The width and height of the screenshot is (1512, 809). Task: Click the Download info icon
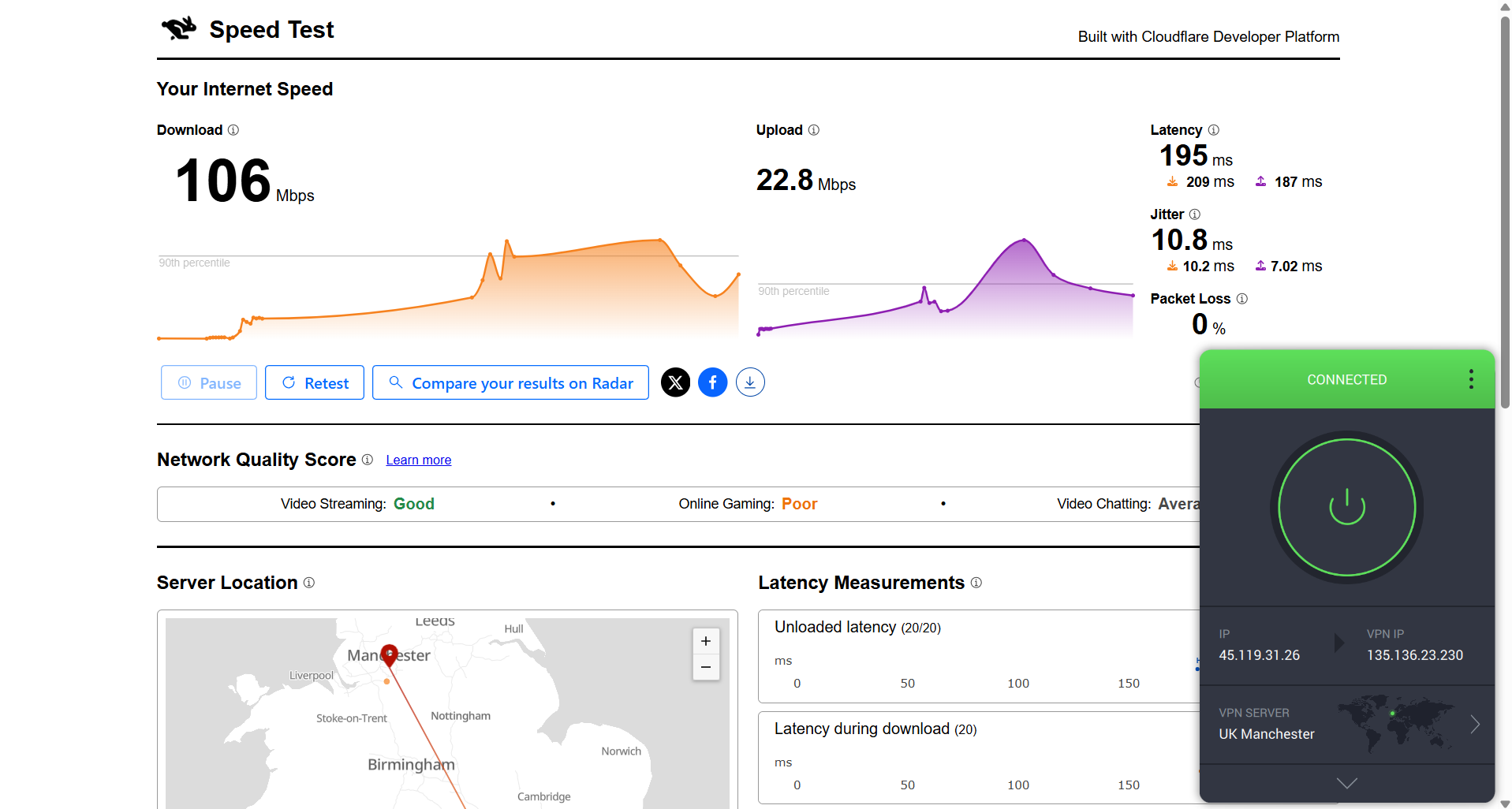pos(233,130)
